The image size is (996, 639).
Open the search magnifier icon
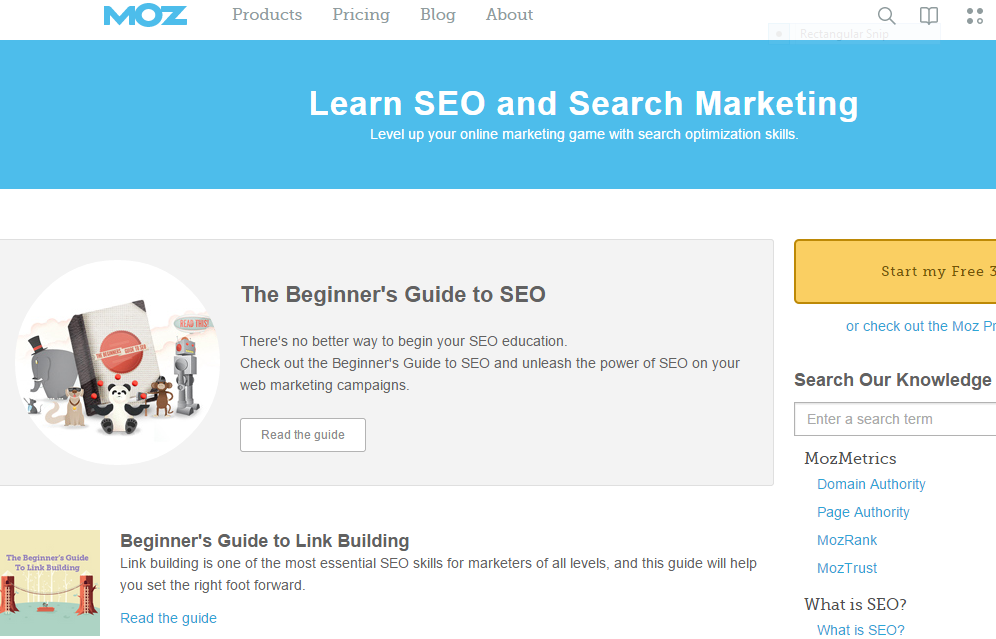[886, 15]
